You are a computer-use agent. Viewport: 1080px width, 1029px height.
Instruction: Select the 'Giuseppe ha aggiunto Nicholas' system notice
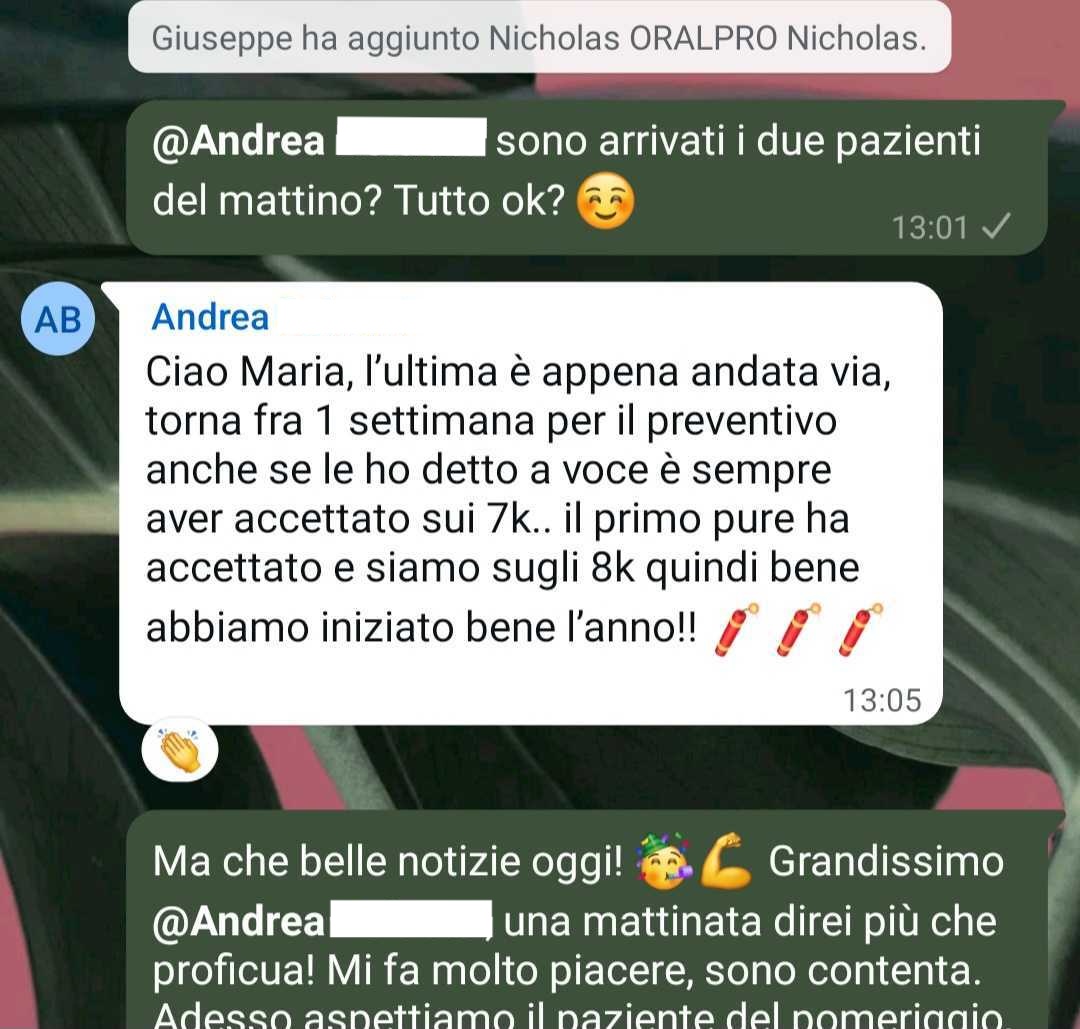539,37
